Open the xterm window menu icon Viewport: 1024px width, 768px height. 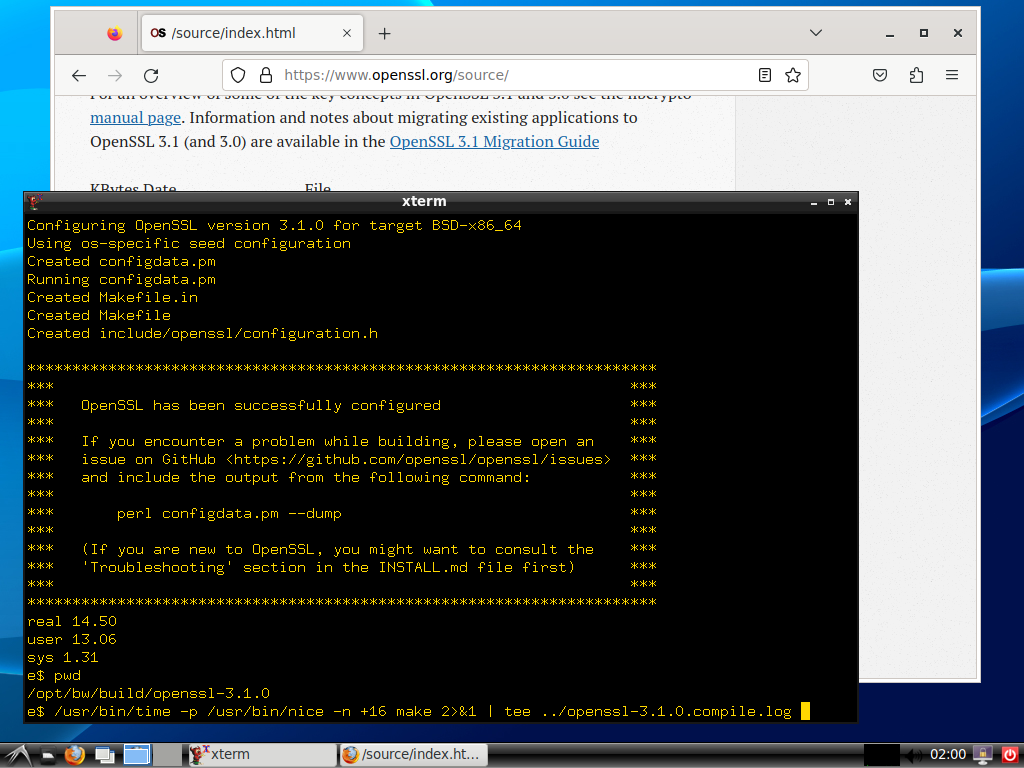click(34, 201)
